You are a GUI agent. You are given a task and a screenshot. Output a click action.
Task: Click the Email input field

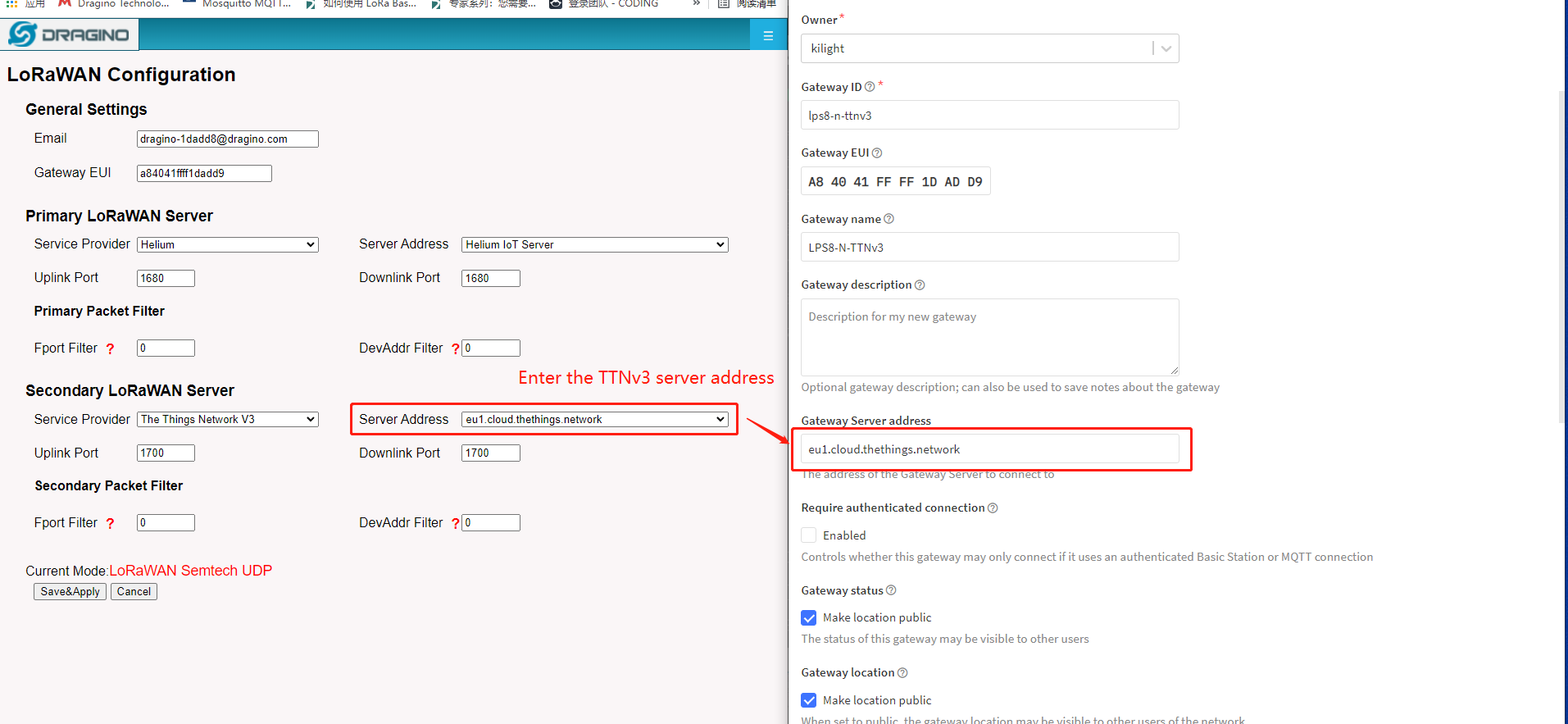point(228,139)
